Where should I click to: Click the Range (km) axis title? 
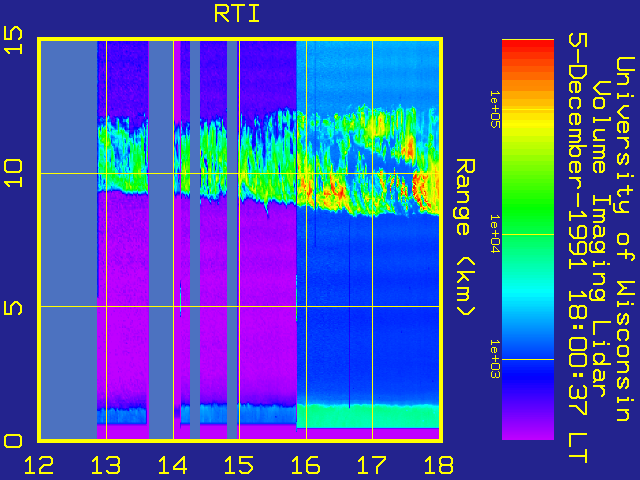(465, 238)
